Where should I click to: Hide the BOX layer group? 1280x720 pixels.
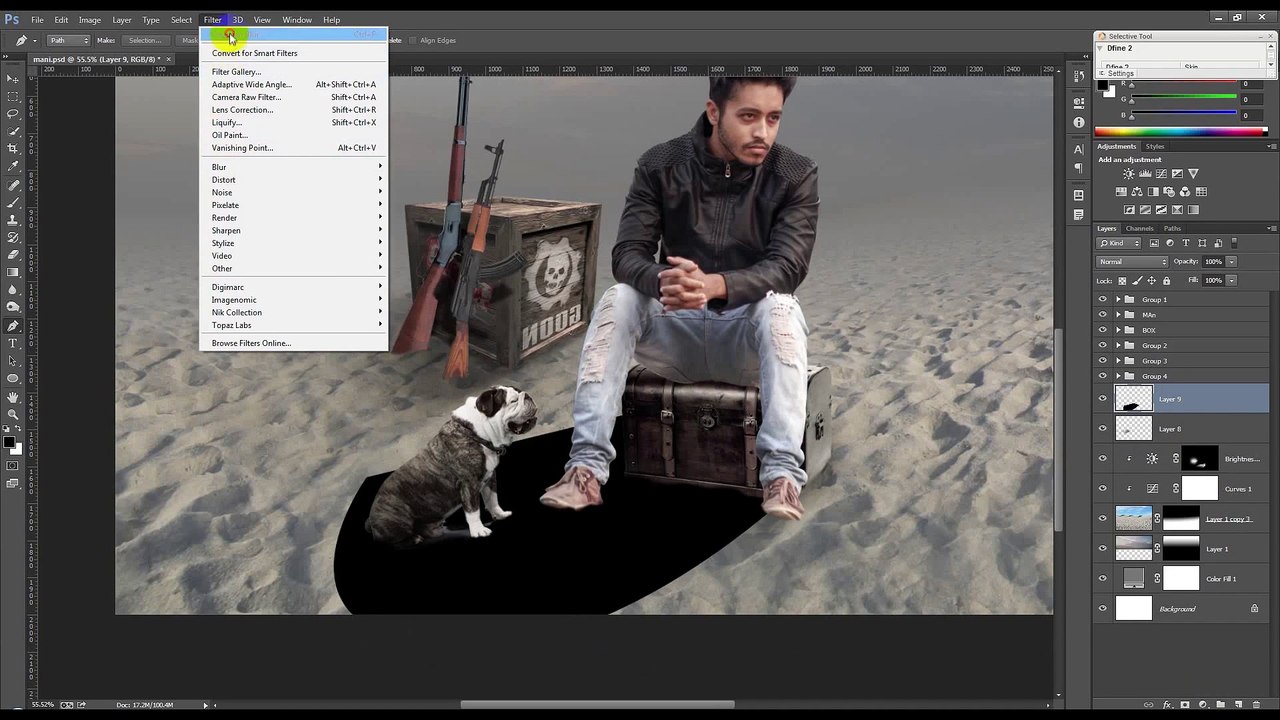(x=1103, y=330)
